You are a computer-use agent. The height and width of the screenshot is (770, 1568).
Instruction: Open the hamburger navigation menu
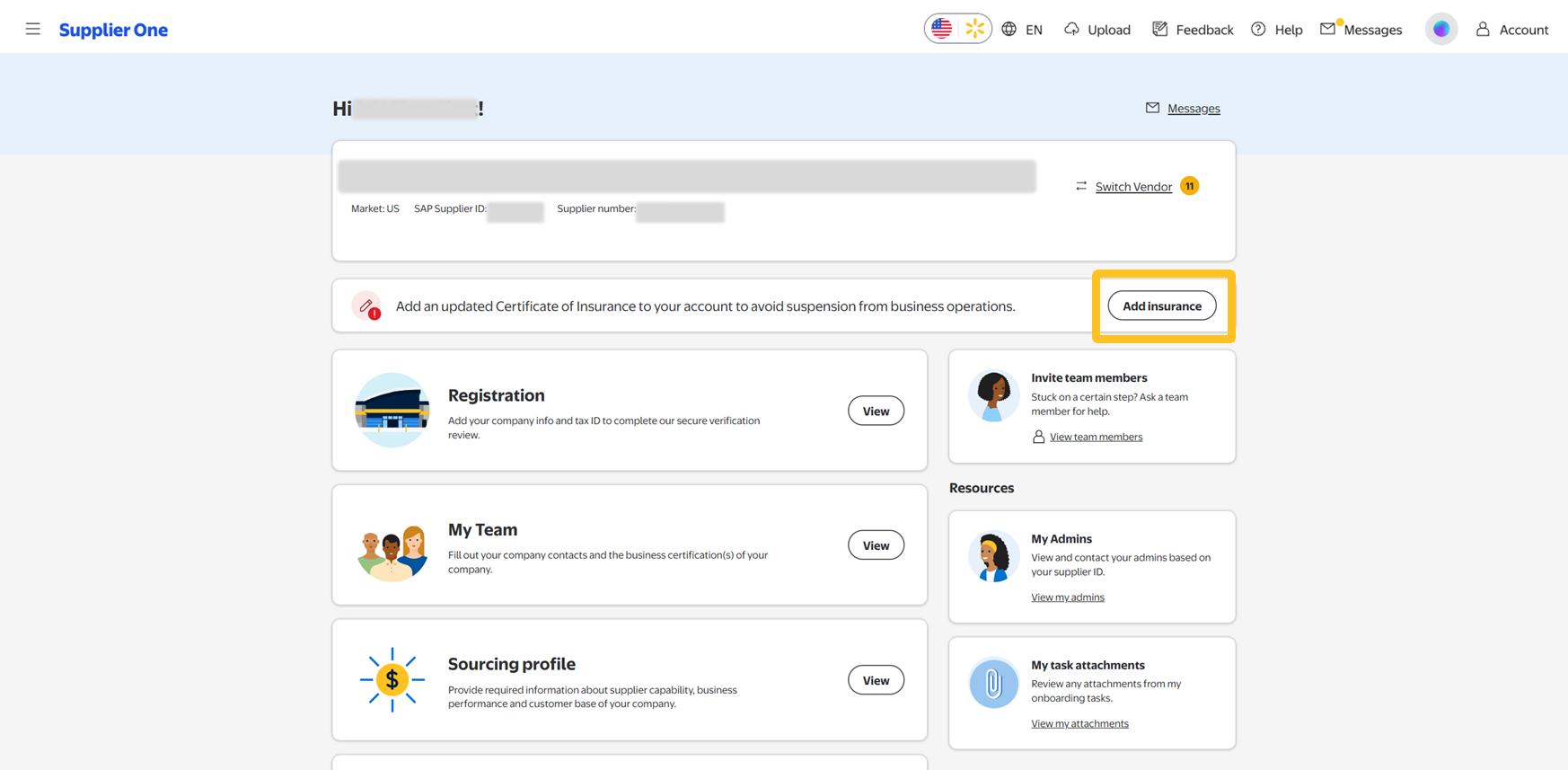[x=33, y=30]
